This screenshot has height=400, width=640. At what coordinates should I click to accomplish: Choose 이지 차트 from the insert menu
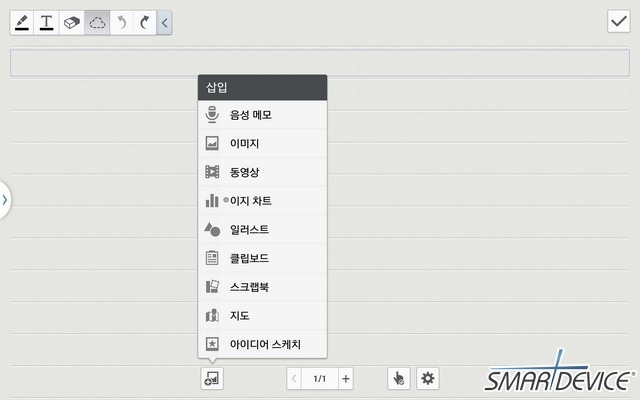tap(262, 200)
